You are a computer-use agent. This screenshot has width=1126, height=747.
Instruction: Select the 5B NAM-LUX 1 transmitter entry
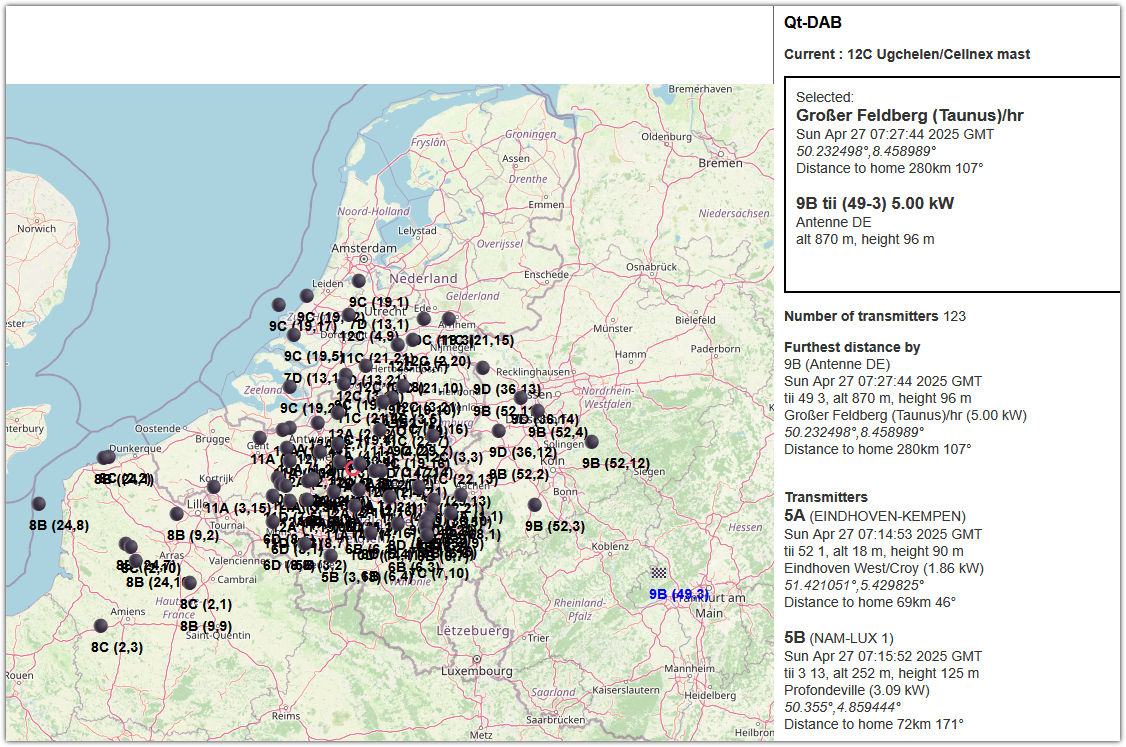pyautogui.click(x=838, y=638)
